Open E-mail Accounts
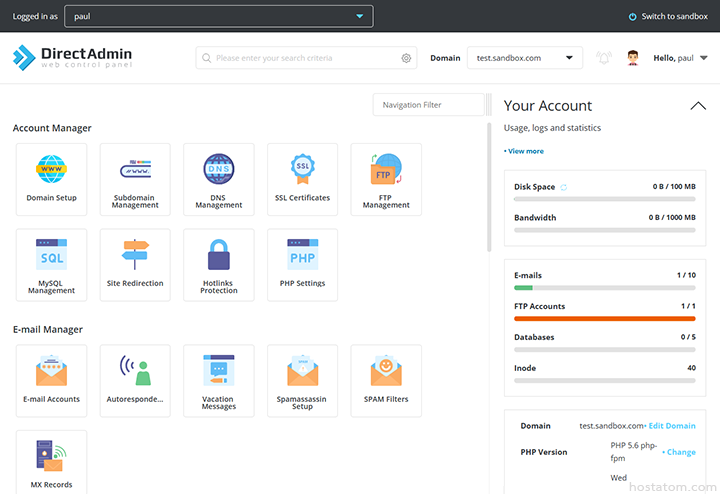The image size is (720, 494). pyautogui.click(x=51, y=381)
